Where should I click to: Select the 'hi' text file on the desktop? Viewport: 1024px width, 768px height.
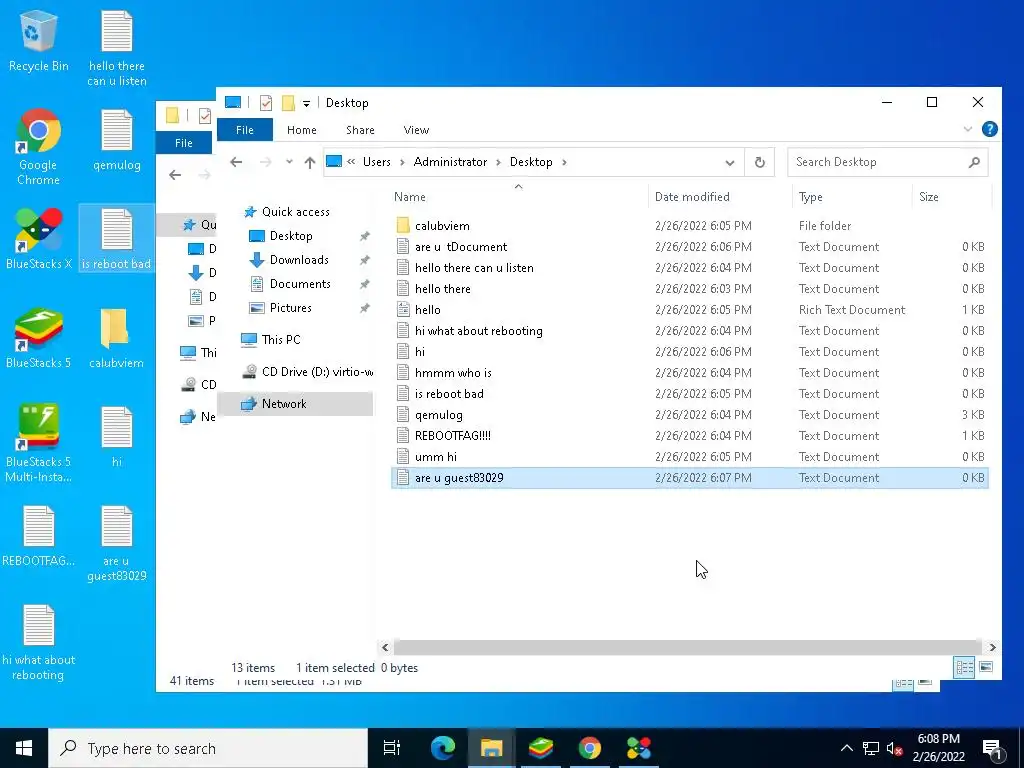[x=116, y=438]
